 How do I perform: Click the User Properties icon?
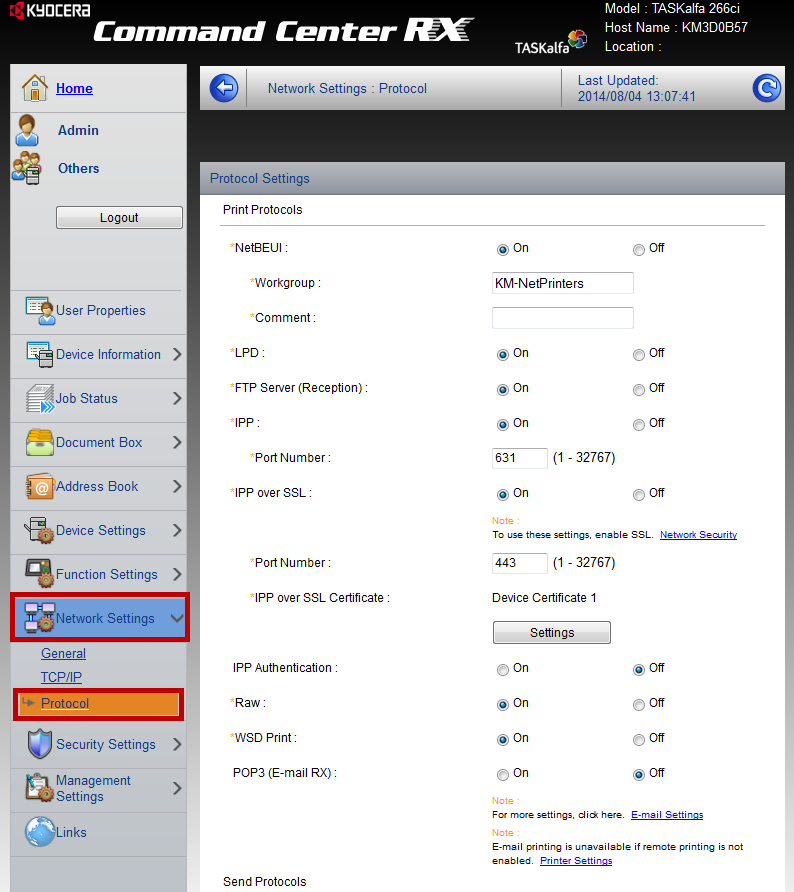[40, 311]
